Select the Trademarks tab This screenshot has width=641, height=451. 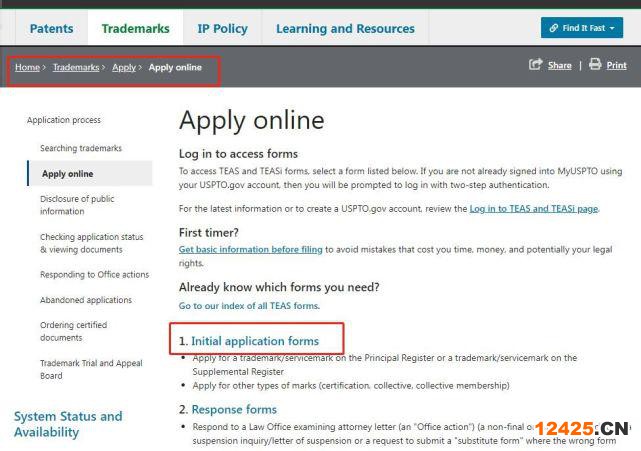(136, 29)
